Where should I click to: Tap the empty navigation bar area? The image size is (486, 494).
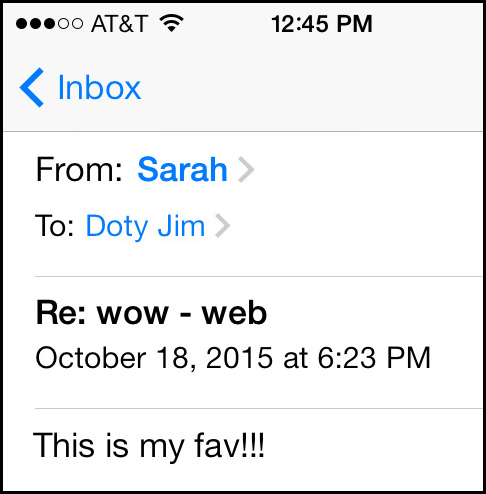pos(310,88)
